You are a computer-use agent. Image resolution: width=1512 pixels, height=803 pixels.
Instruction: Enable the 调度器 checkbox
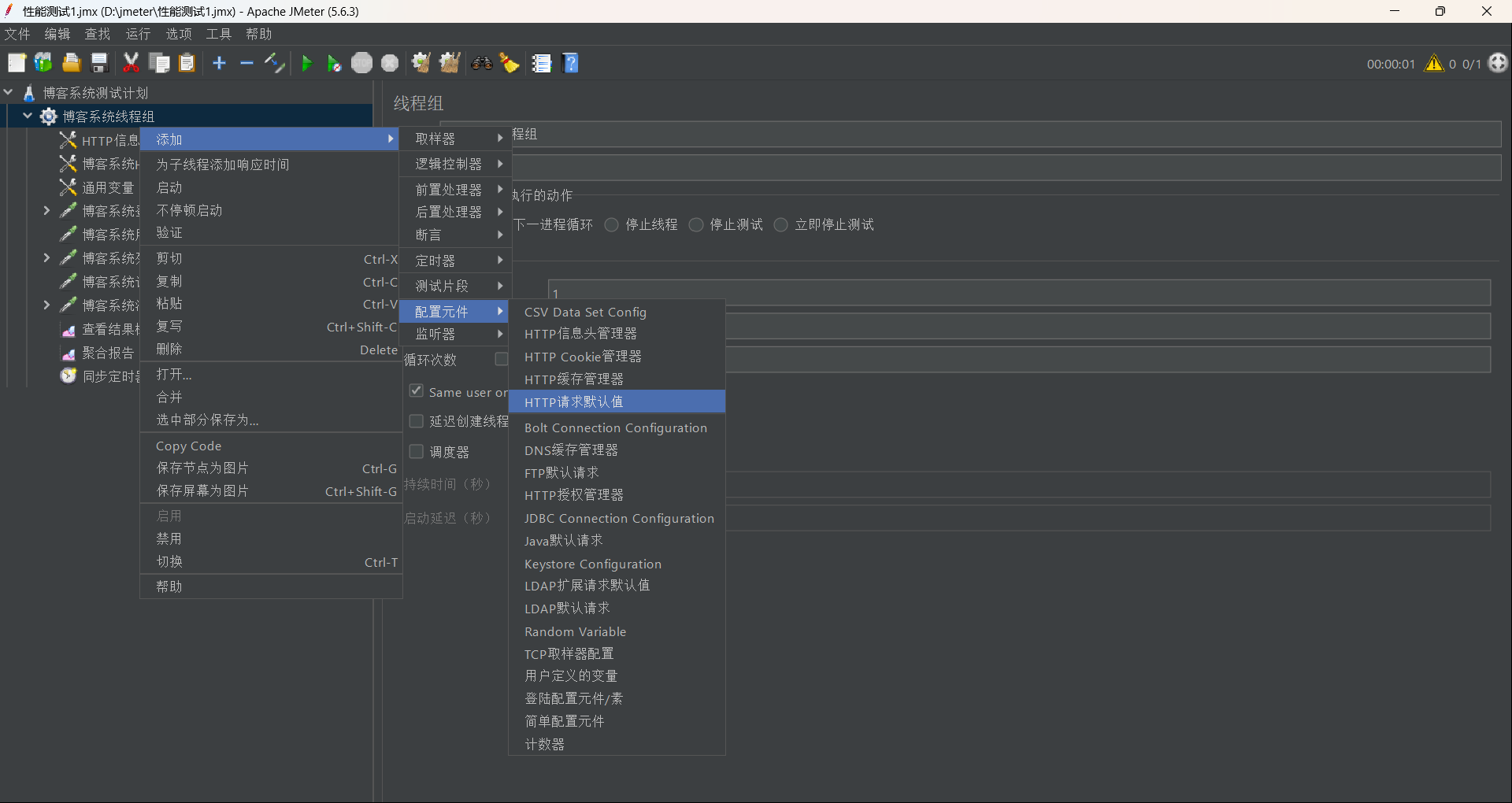pyautogui.click(x=417, y=451)
